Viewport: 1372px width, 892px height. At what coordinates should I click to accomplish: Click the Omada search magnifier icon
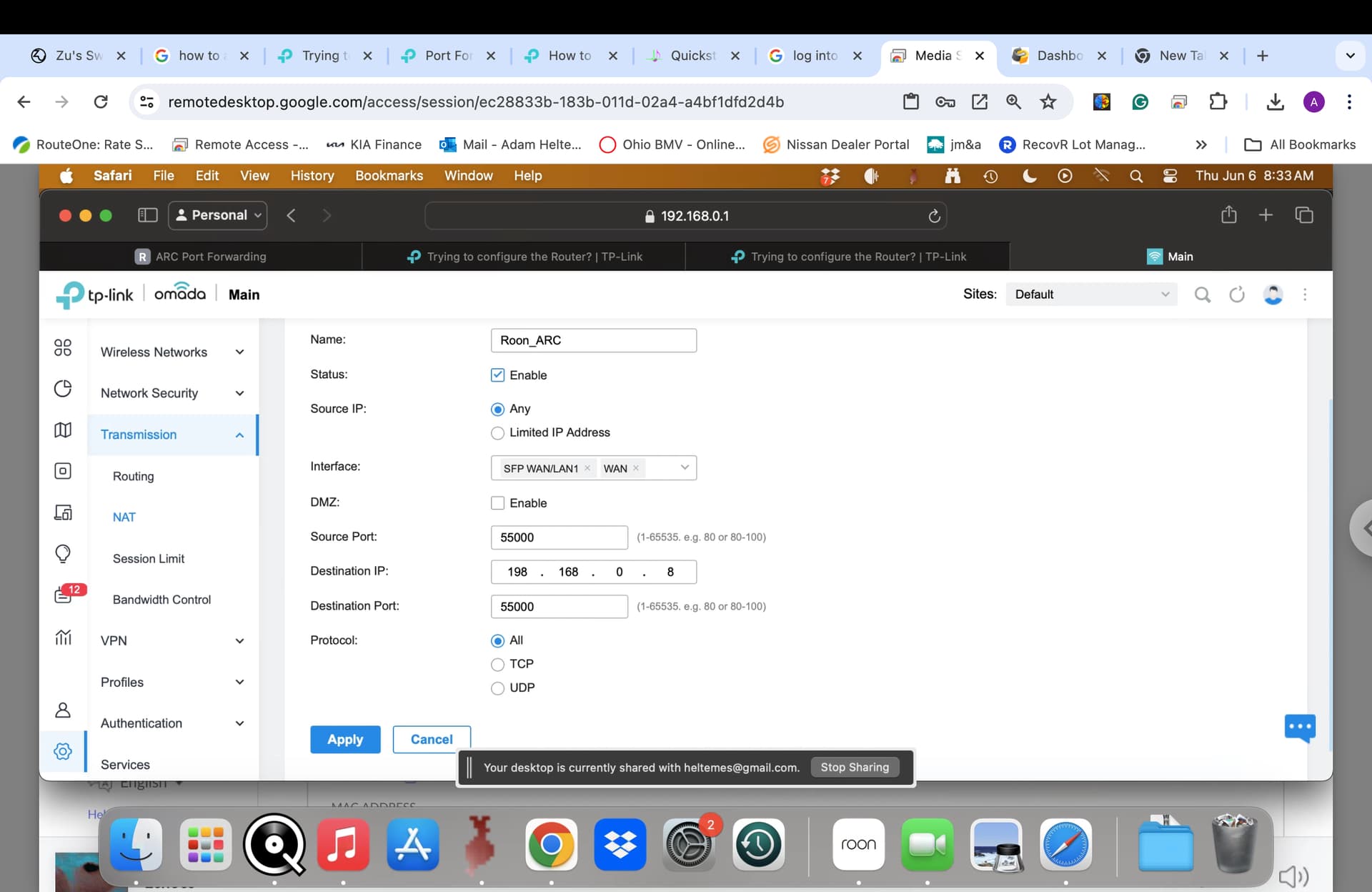pyautogui.click(x=1203, y=294)
